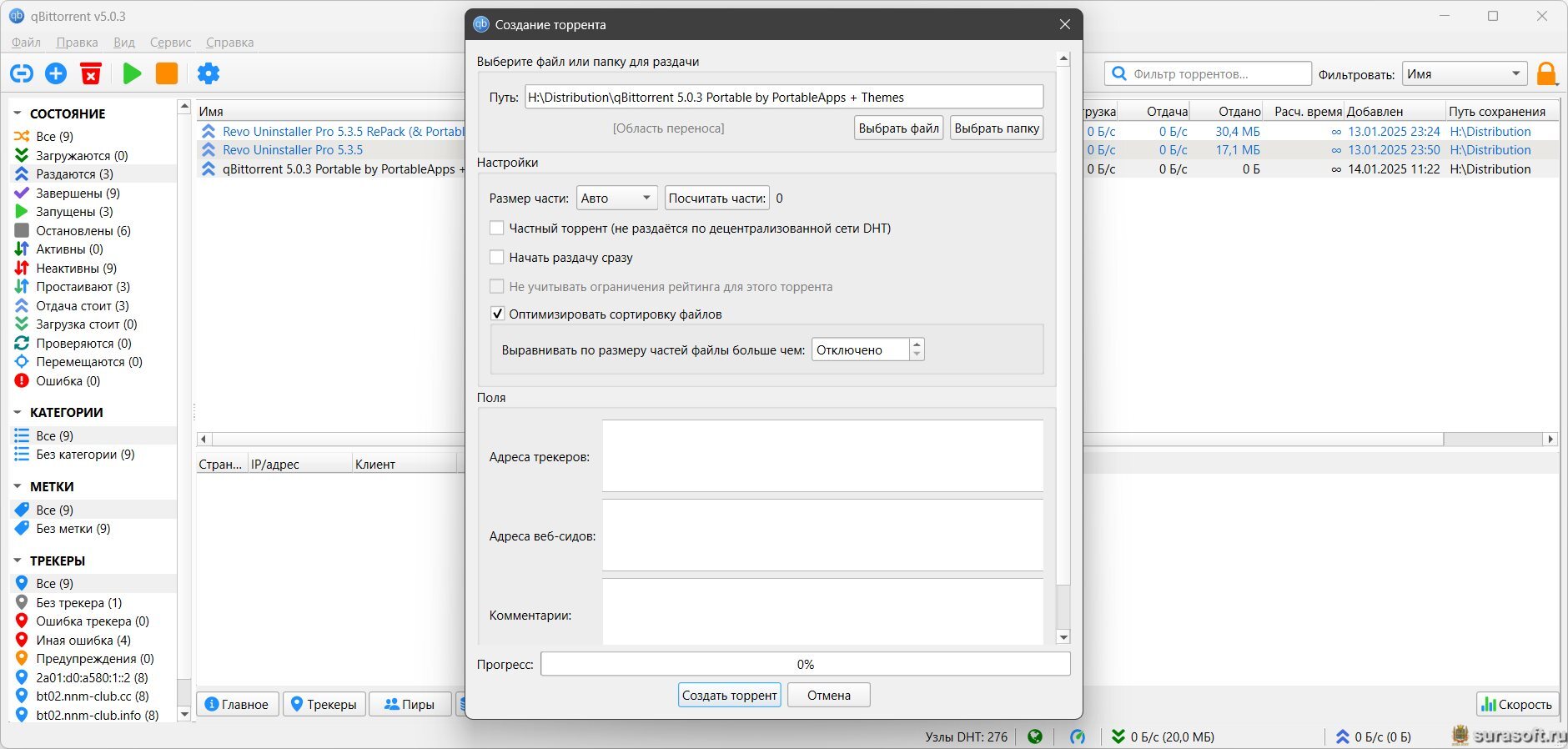Open settings with the blue gear icon
This screenshot has width=1568, height=749.
click(x=209, y=73)
